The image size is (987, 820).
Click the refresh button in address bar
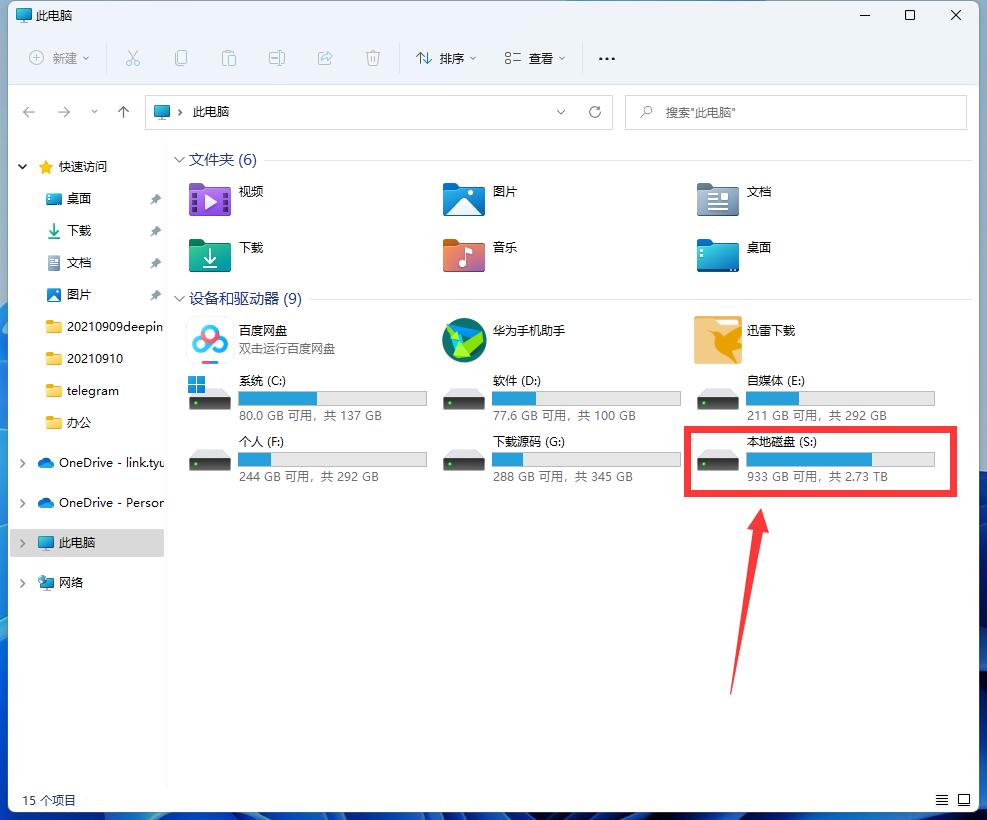pos(595,112)
